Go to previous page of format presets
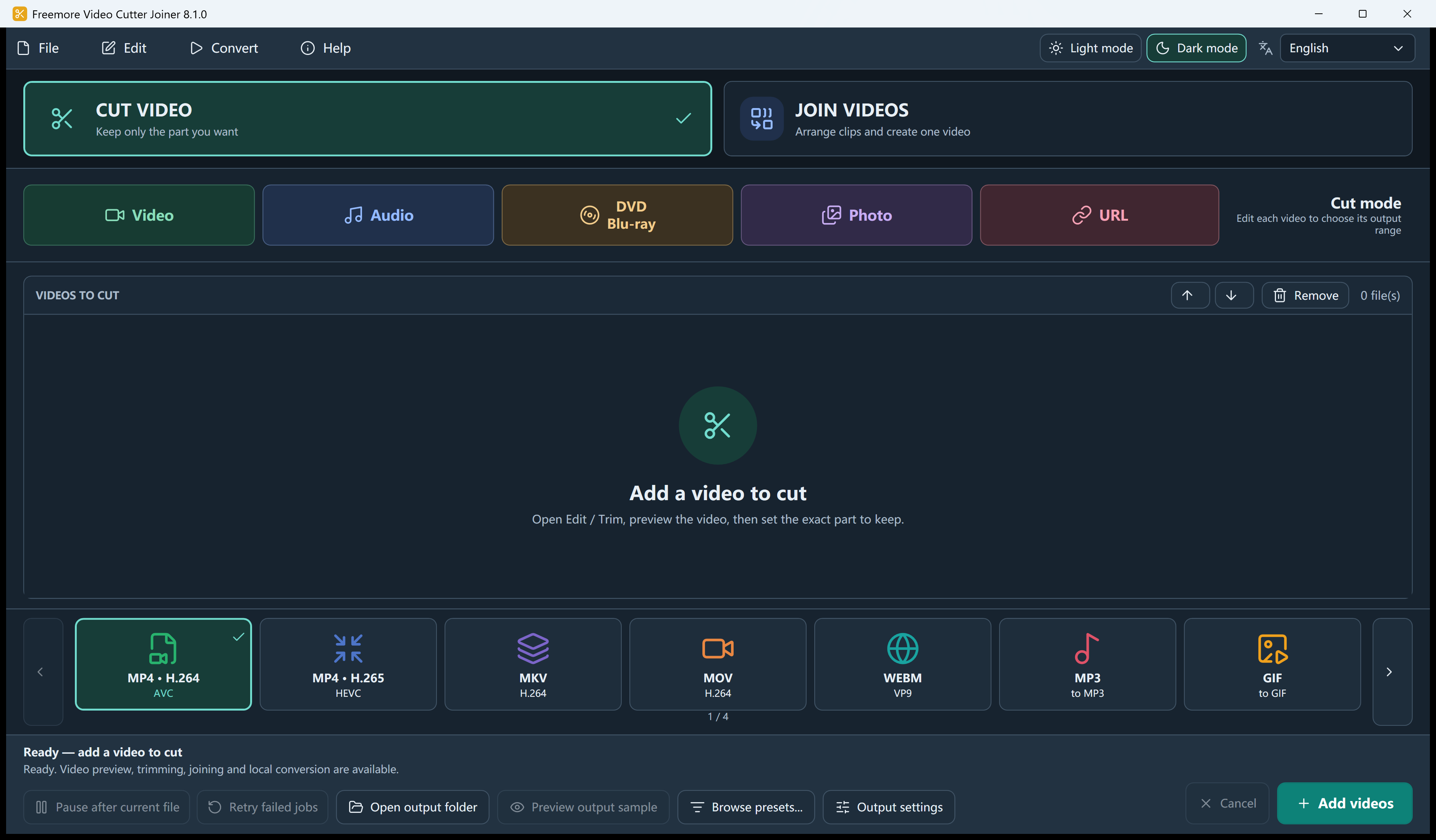This screenshot has width=1436, height=840. tap(43, 672)
